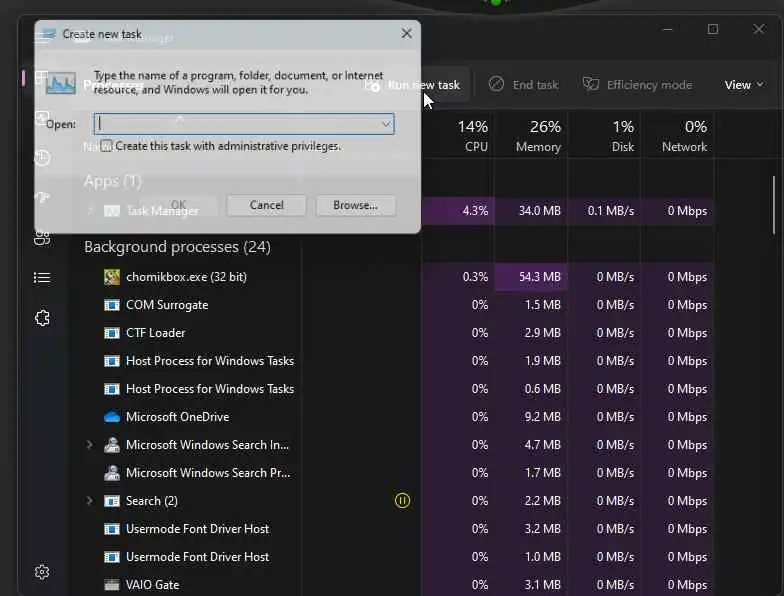Open the Browse... file picker

pos(356,206)
